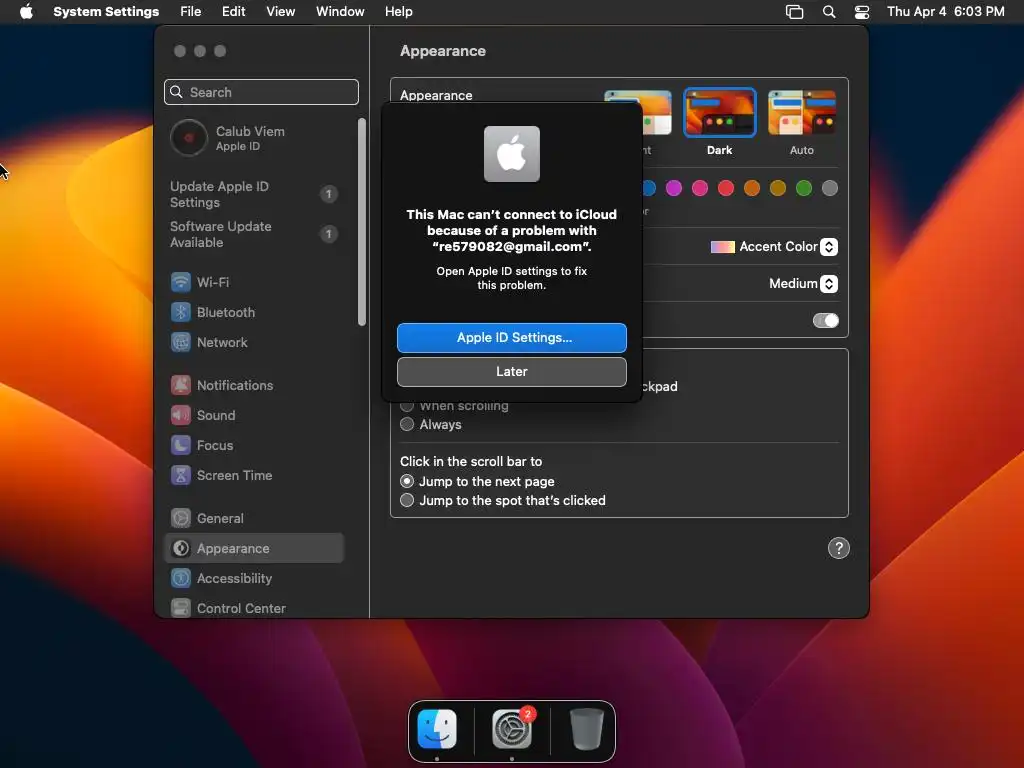Image resolution: width=1024 pixels, height=768 pixels.
Task: Click the Apple logo in the dialog
Action: click(x=512, y=154)
